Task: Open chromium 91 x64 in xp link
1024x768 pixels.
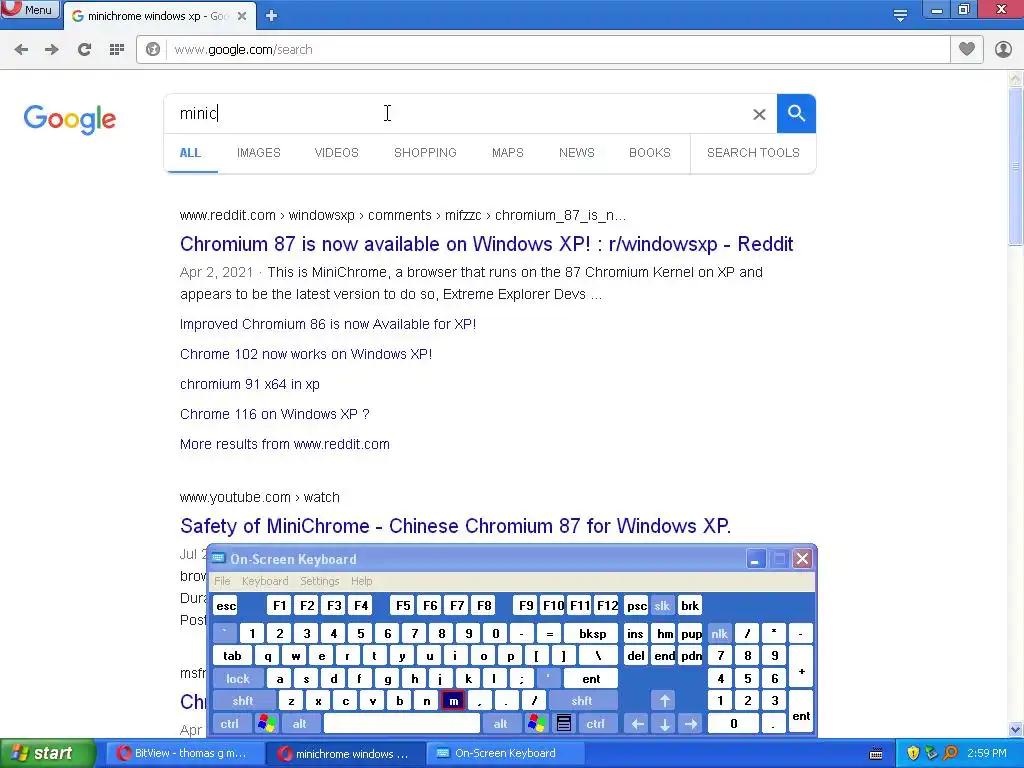Action: 249,384
